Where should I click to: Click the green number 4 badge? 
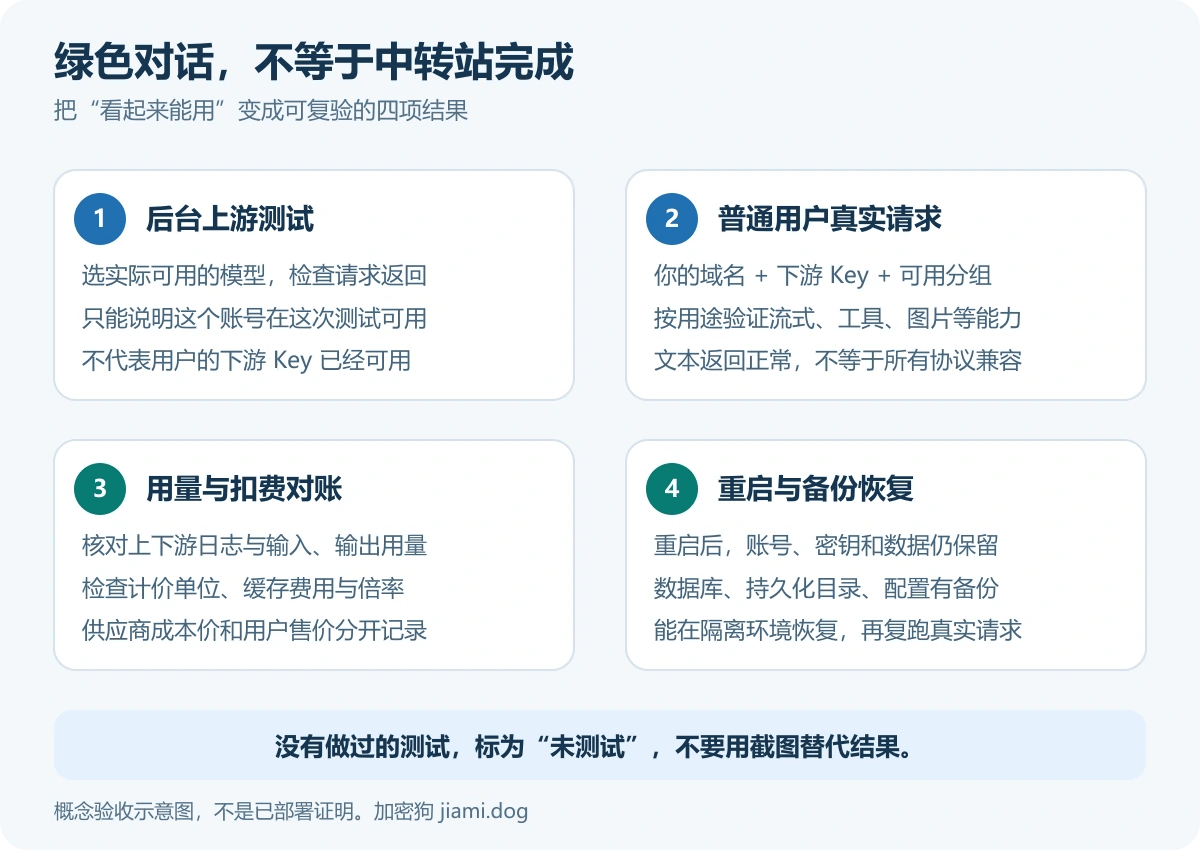tap(672, 489)
